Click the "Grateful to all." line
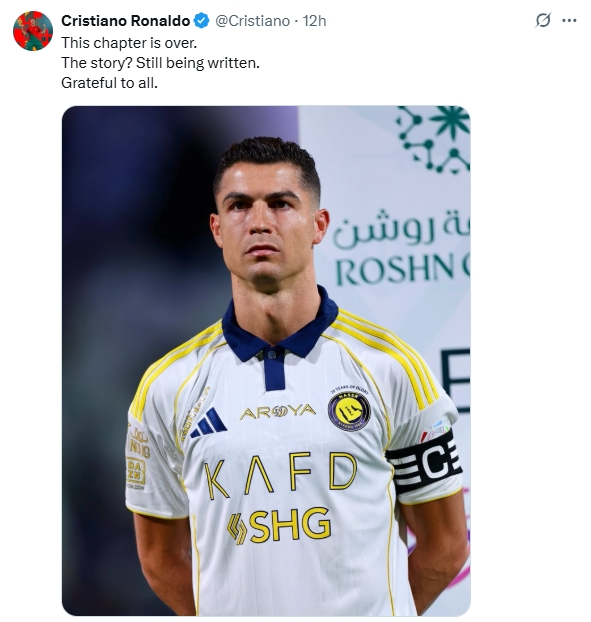The image size is (591, 622). click(109, 83)
